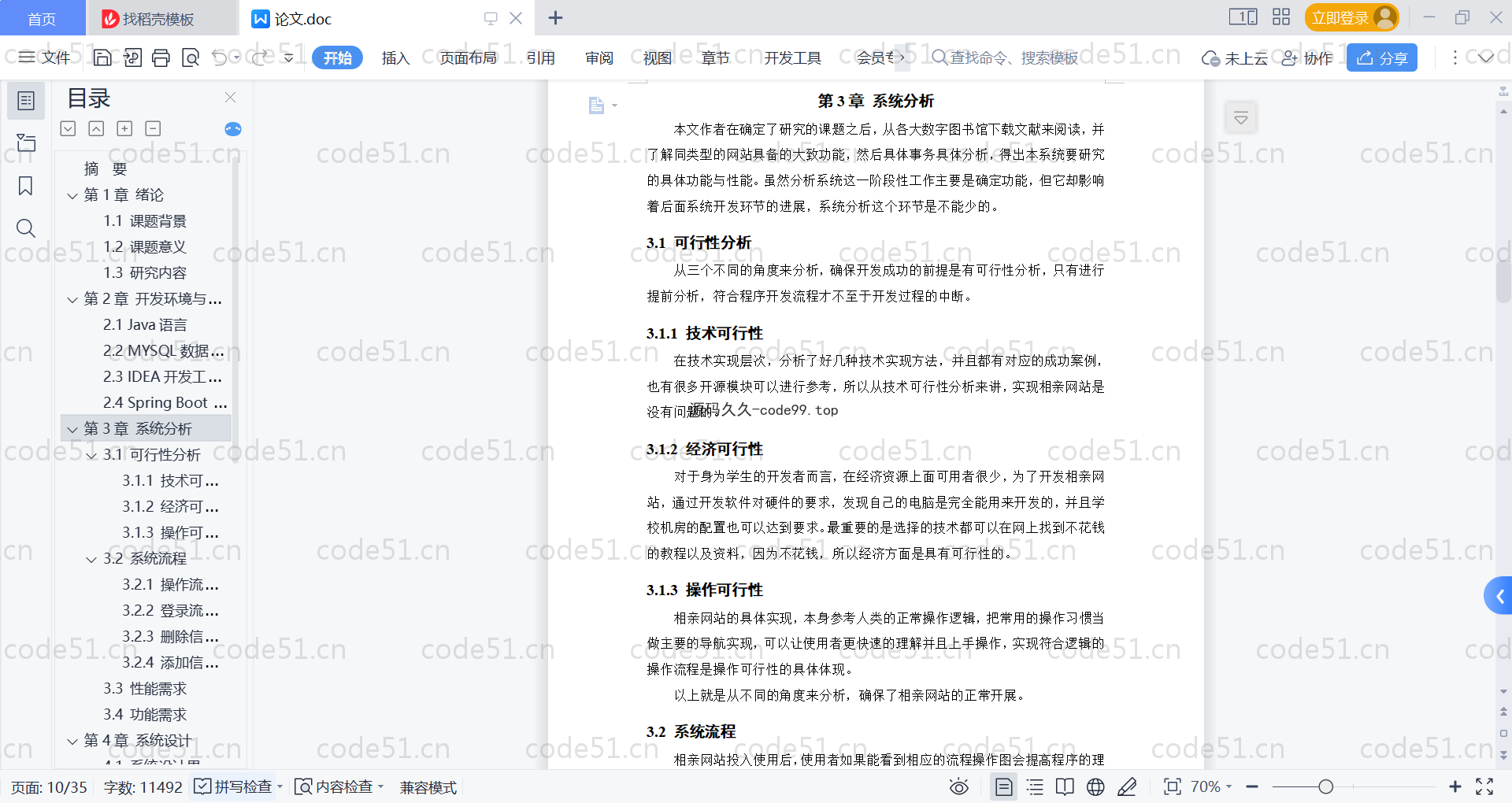Click the fit page zoom icon

pos(1172,786)
